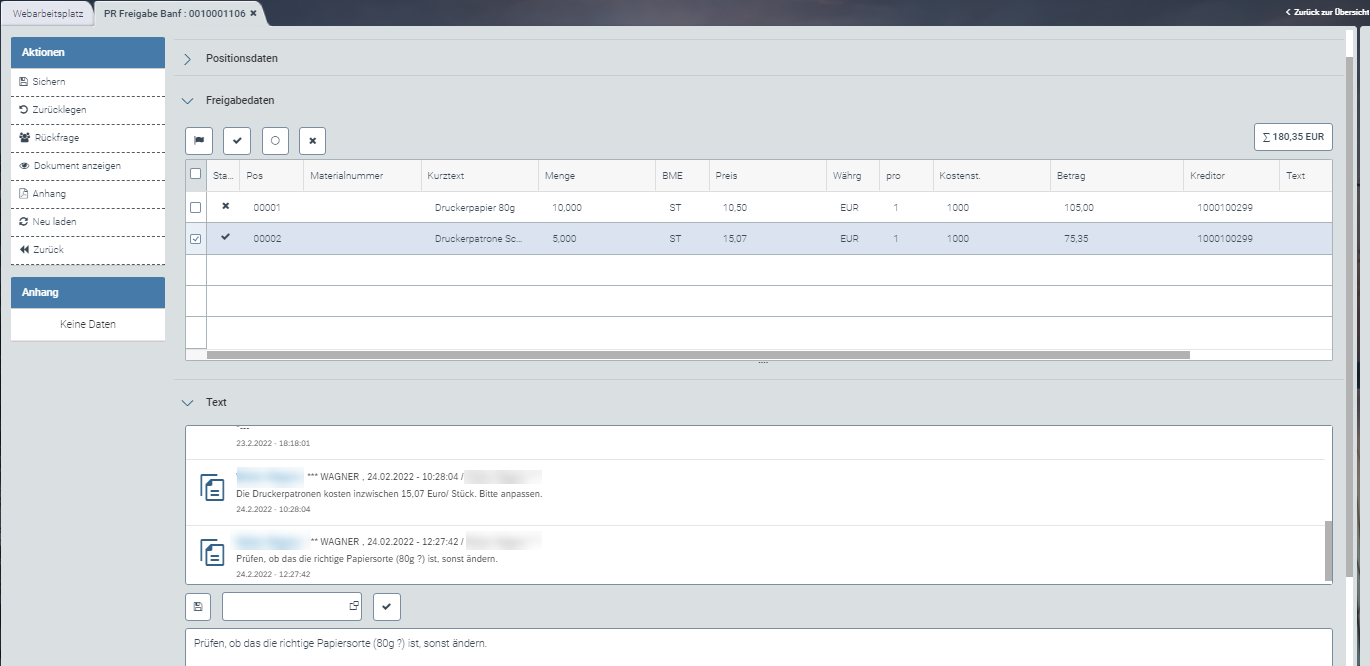Check the checkbox for position 00001

pyautogui.click(x=195, y=207)
